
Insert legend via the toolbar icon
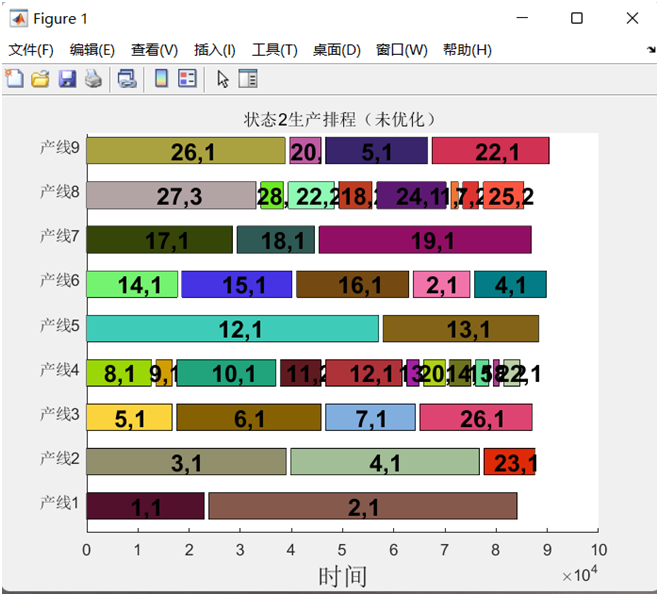tap(187, 79)
